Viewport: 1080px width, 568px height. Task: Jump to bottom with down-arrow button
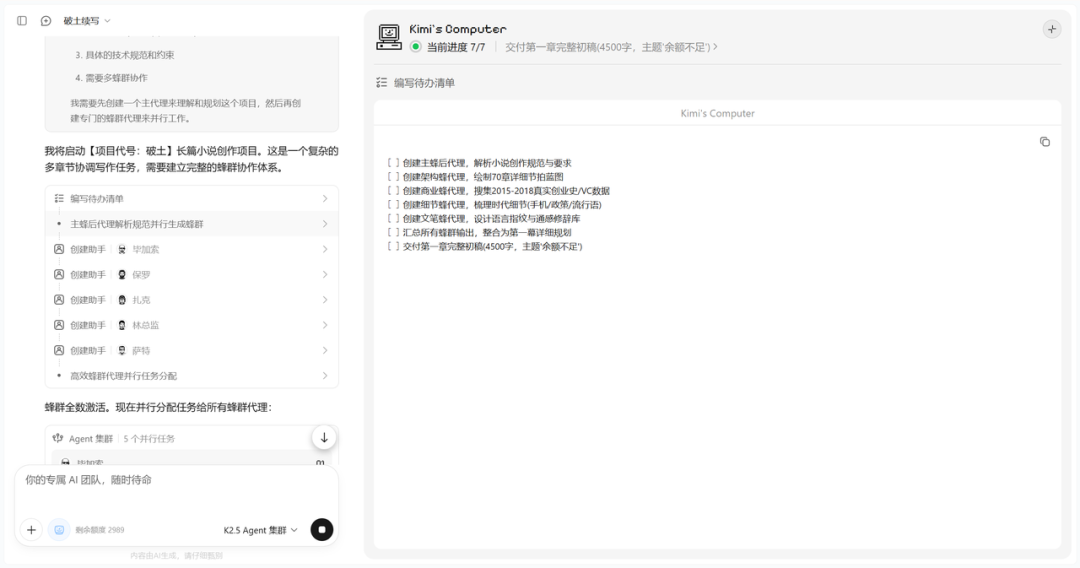tap(324, 438)
